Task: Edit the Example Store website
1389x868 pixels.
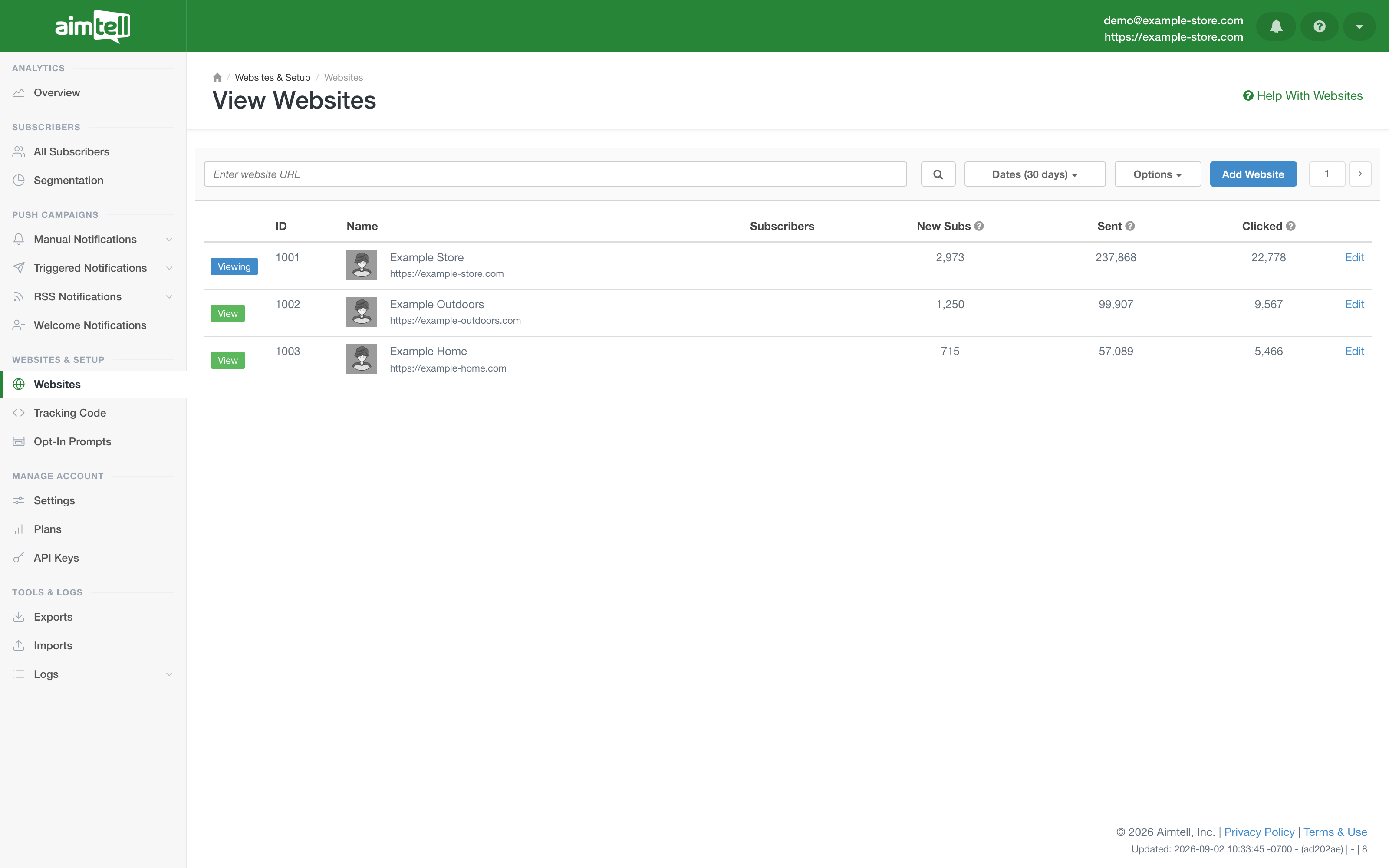Action: click(x=1354, y=257)
